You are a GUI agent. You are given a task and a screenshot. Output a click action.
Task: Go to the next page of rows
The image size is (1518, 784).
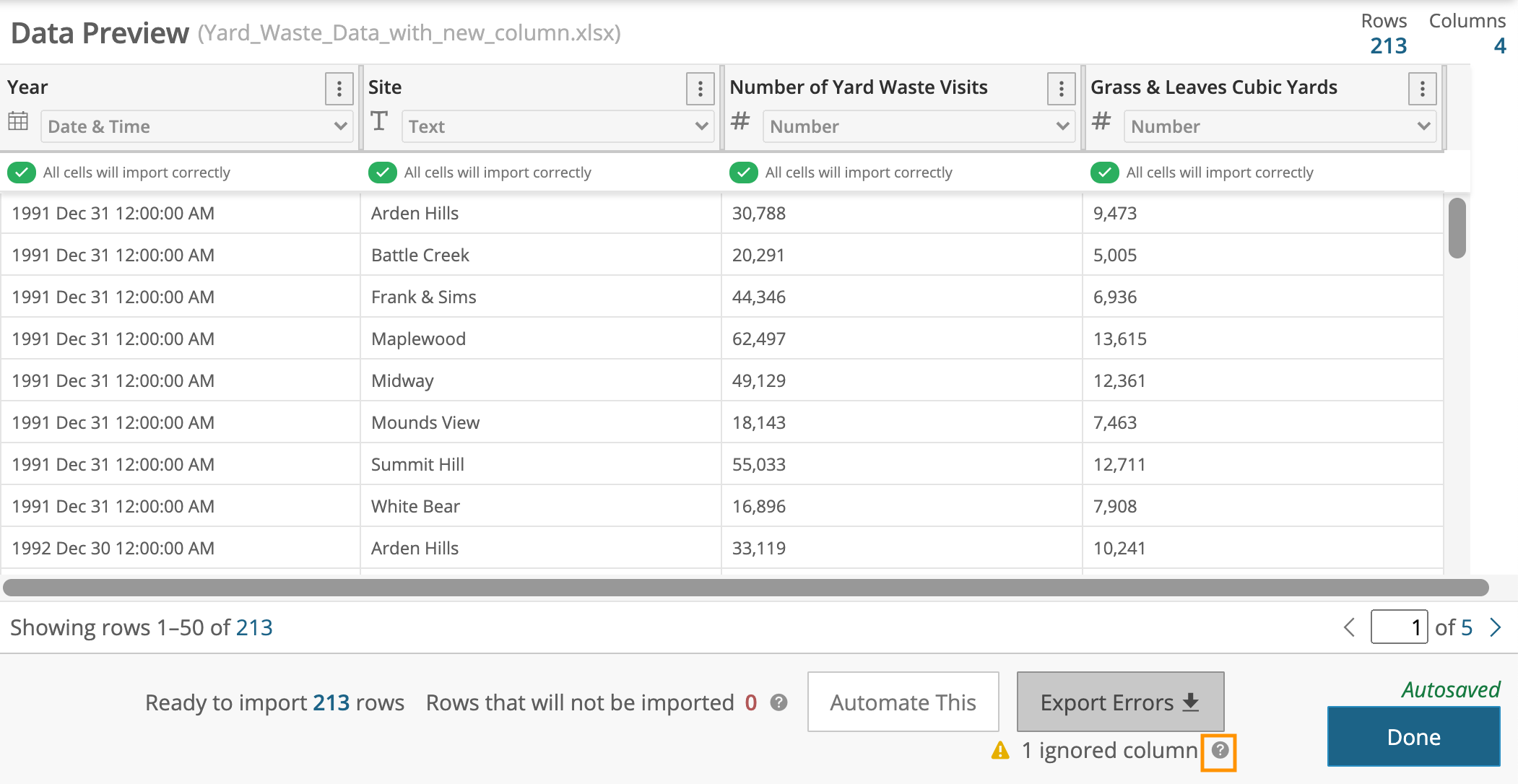pyautogui.click(x=1496, y=627)
